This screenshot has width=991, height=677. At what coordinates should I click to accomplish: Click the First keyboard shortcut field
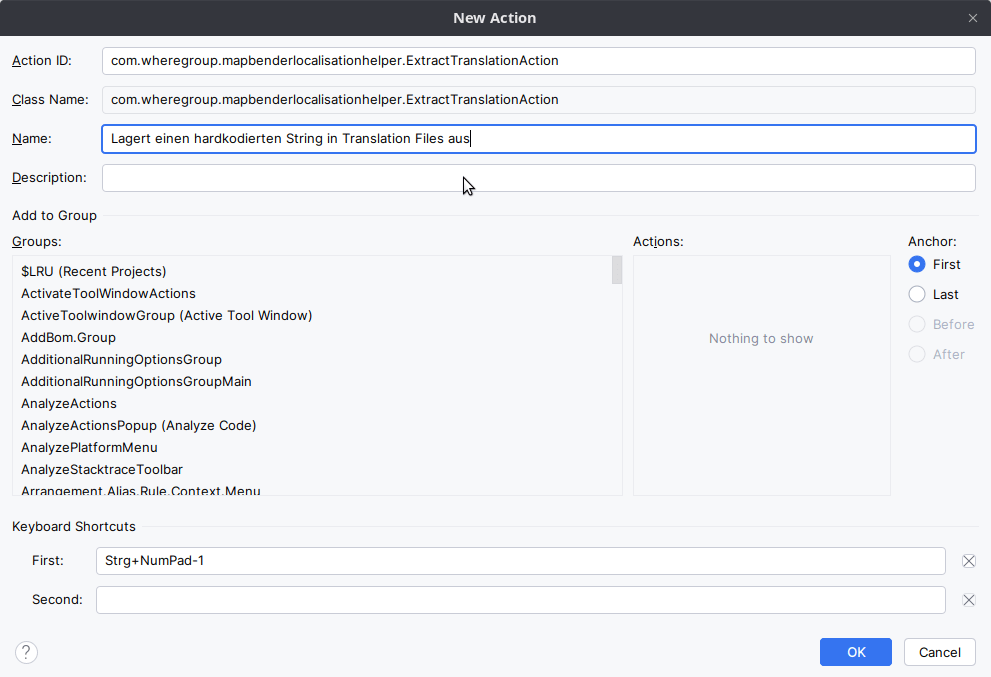[x=520, y=561]
